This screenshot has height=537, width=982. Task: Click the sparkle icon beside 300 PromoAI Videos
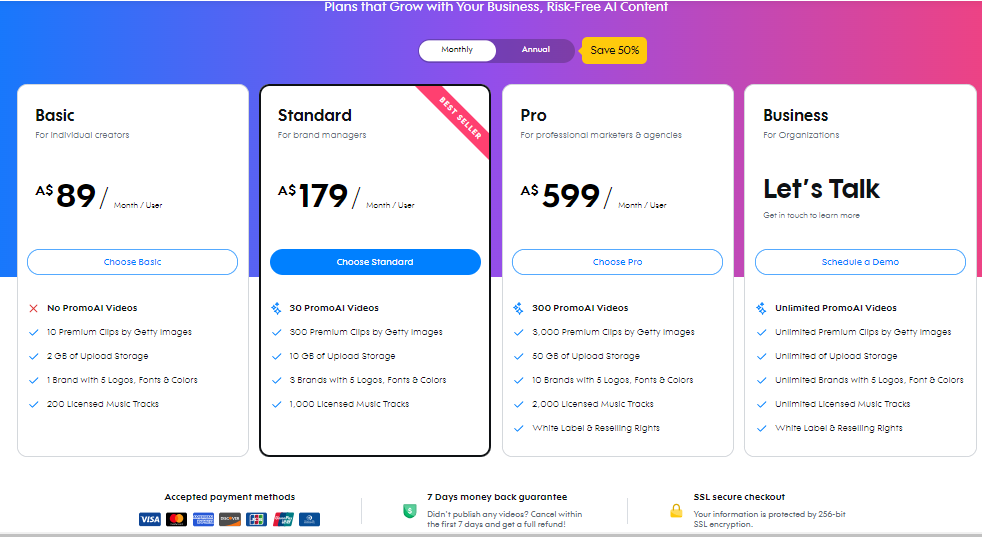(x=518, y=308)
